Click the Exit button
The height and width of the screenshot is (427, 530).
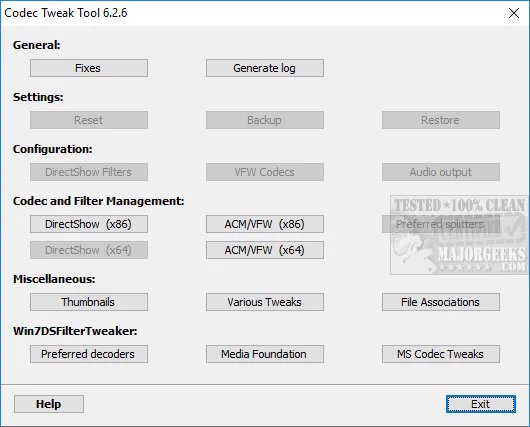tap(481, 404)
